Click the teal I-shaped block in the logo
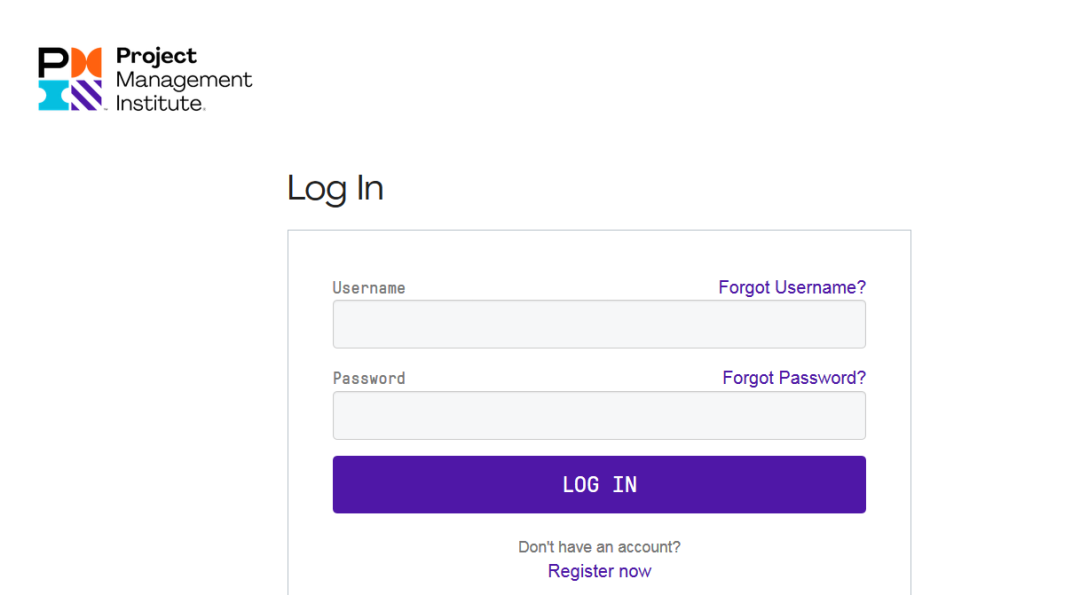1080x595 pixels. pos(54,96)
